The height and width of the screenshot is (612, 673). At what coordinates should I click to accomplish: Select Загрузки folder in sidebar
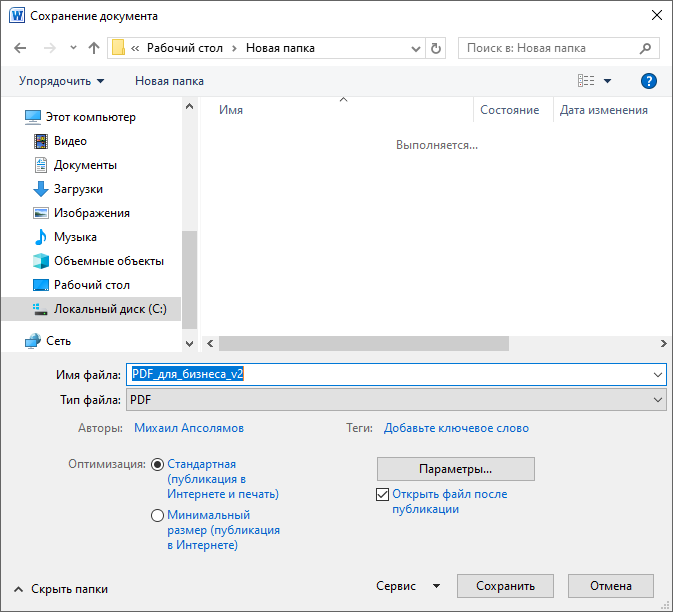pyautogui.click(x=78, y=189)
